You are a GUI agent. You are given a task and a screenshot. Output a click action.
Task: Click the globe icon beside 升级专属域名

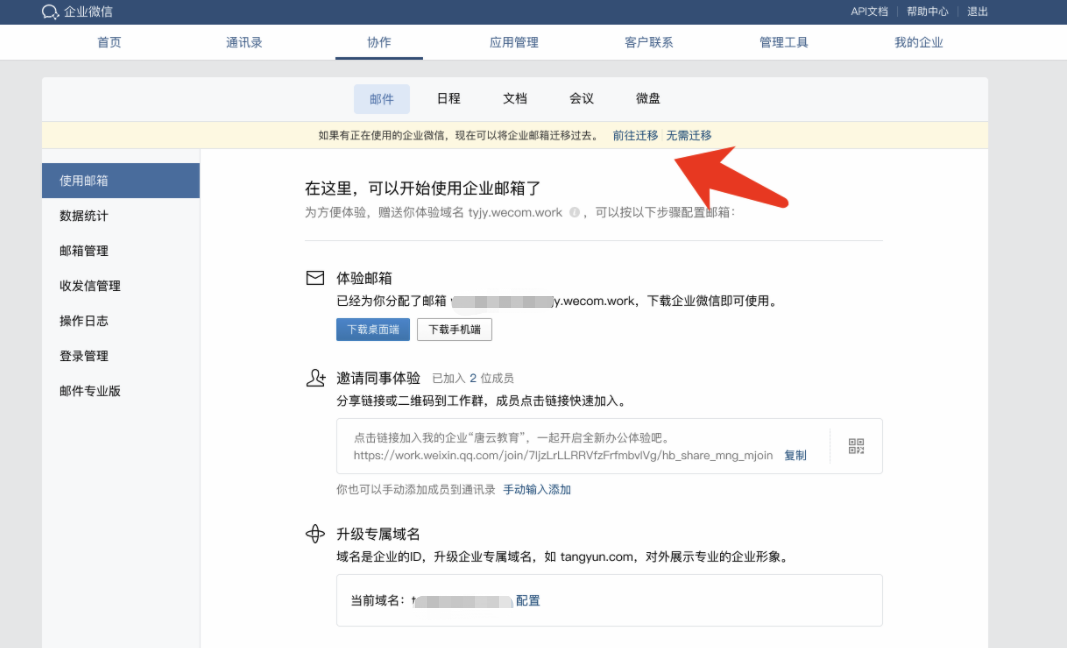click(x=315, y=534)
